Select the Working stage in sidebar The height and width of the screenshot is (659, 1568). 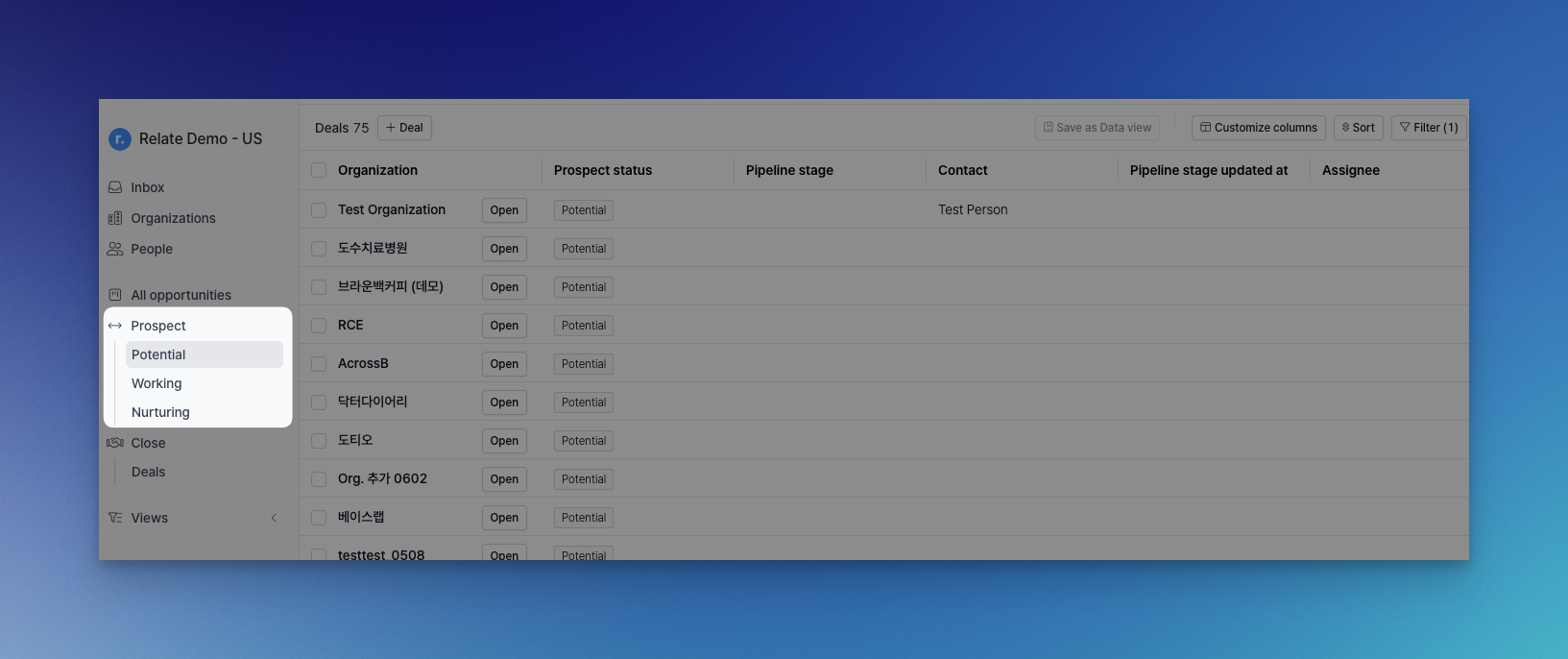coord(157,383)
